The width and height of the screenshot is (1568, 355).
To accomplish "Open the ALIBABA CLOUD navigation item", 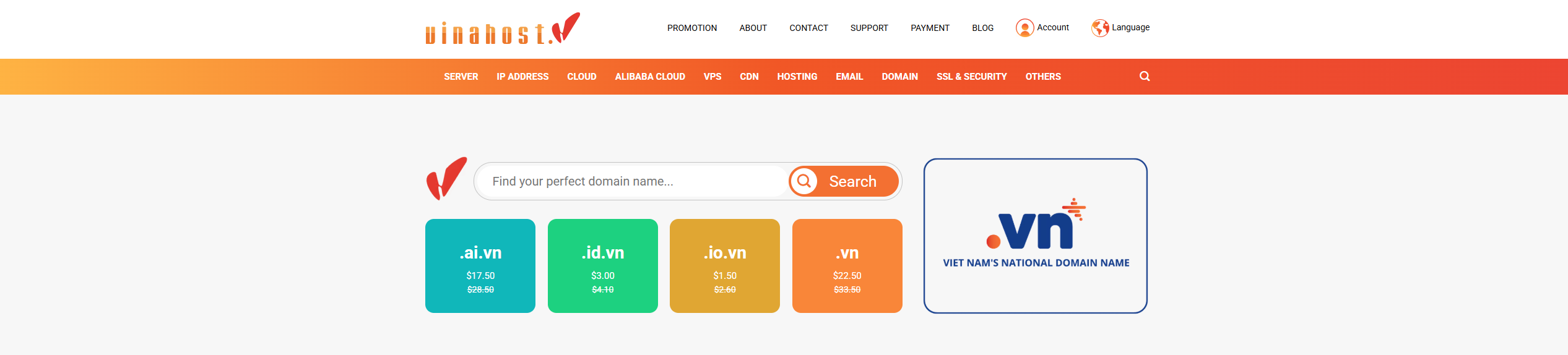I will click(650, 77).
